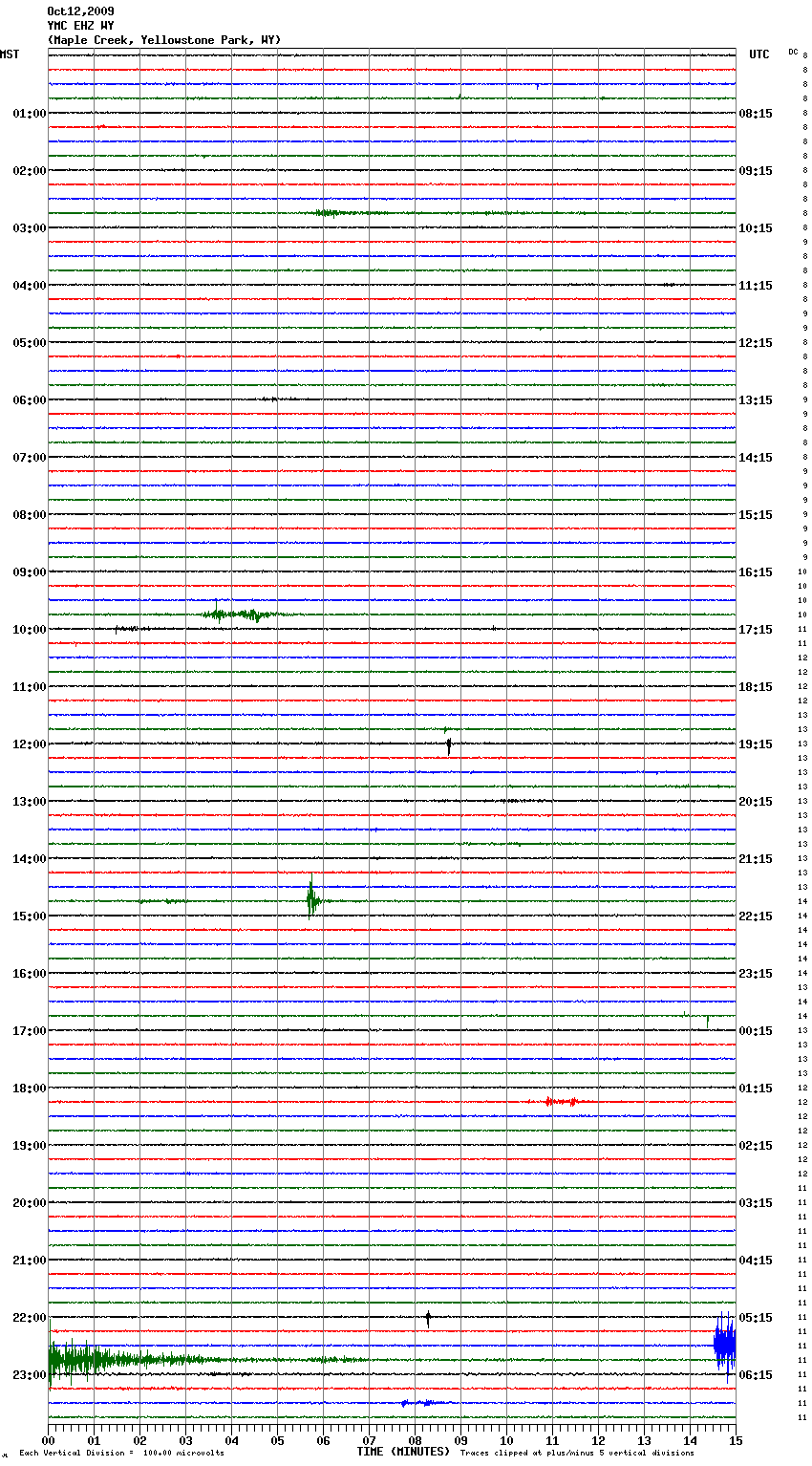
Task: Select the '10:00' MST time label
Action: (30, 630)
